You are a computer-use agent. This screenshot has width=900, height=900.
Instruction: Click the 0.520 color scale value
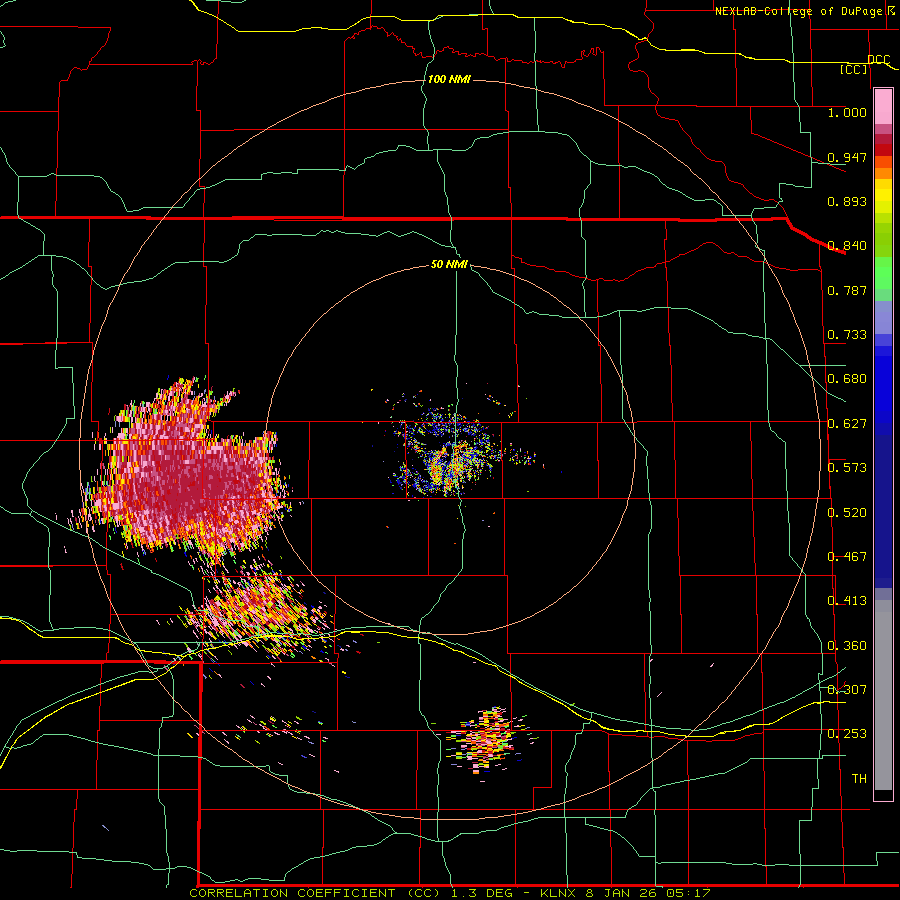(847, 512)
